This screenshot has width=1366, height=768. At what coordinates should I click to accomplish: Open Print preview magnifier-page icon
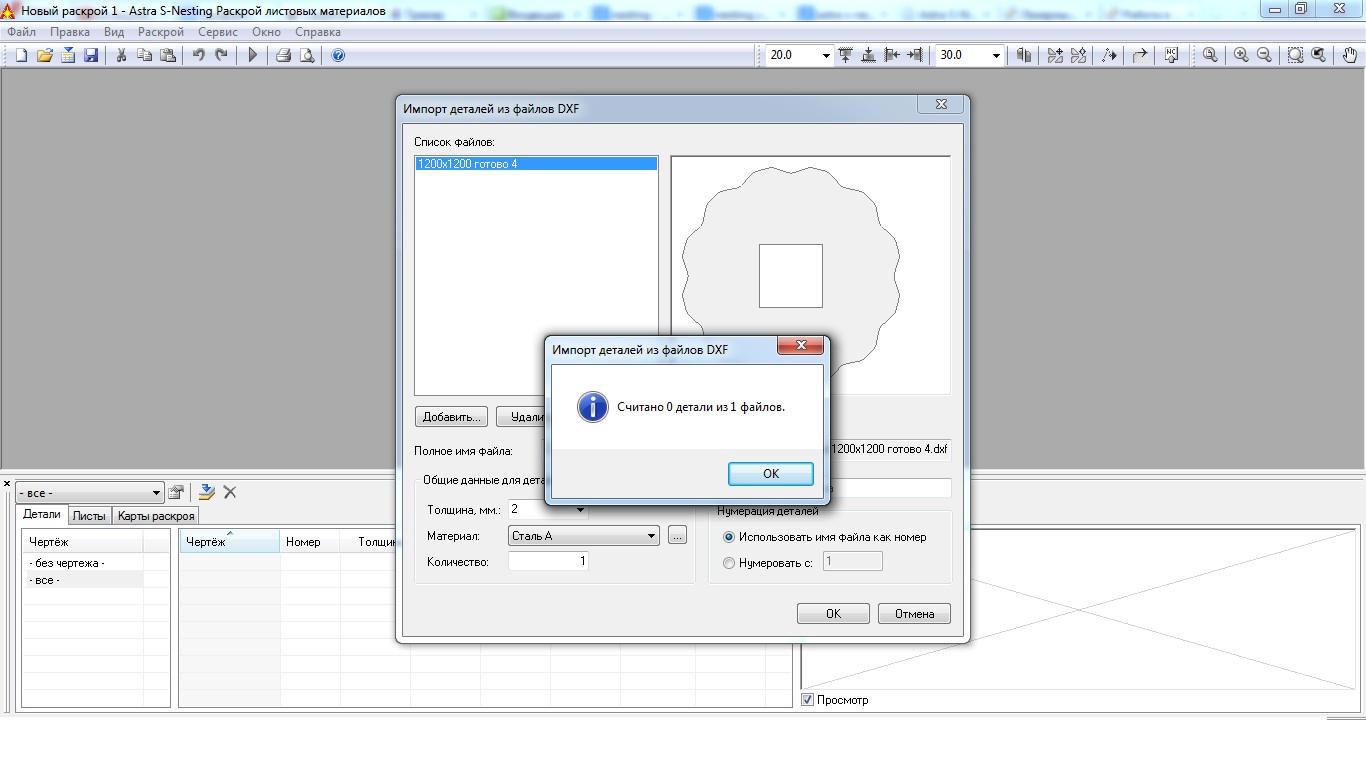[307, 56]
